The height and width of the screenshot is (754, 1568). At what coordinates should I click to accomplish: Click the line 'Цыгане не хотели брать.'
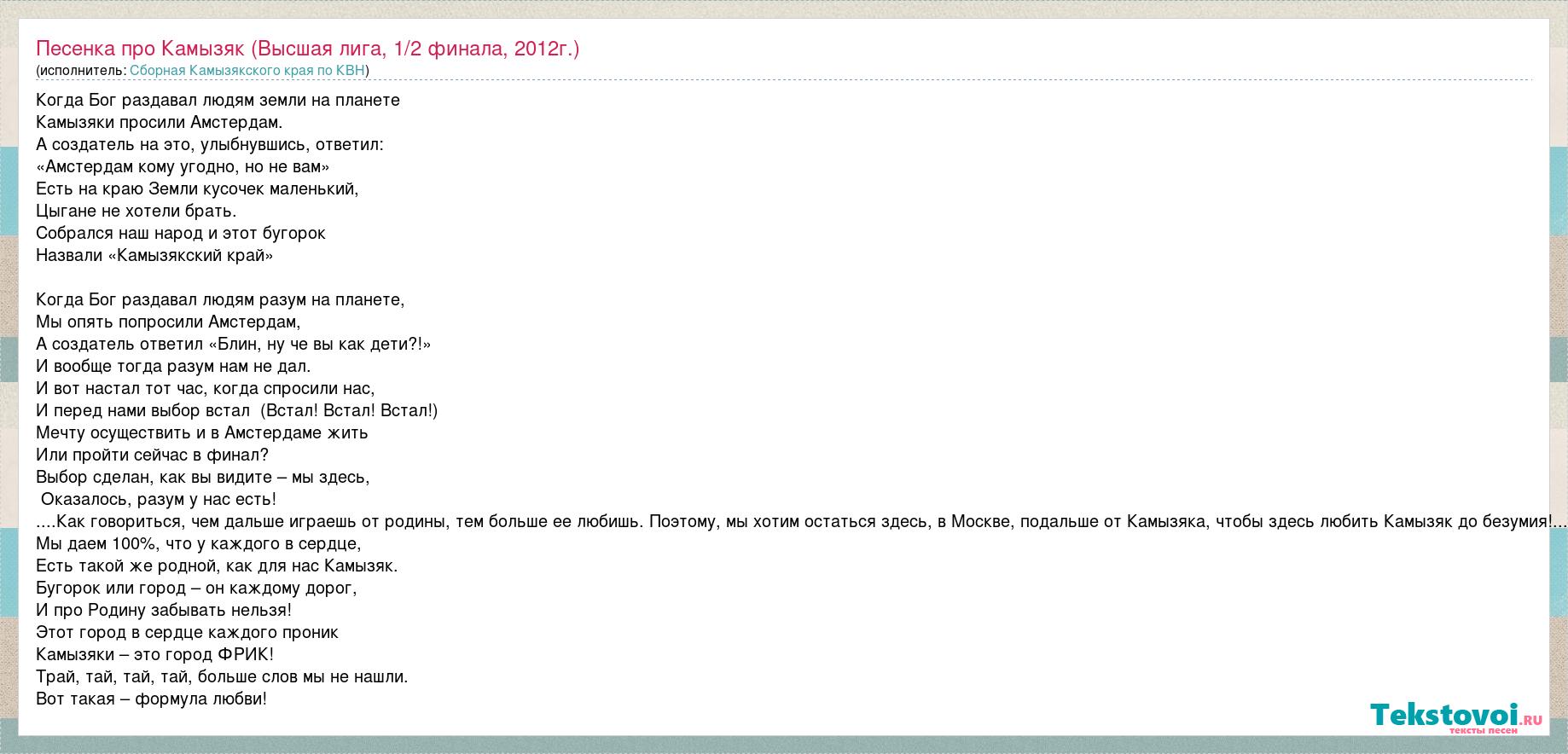136,212
